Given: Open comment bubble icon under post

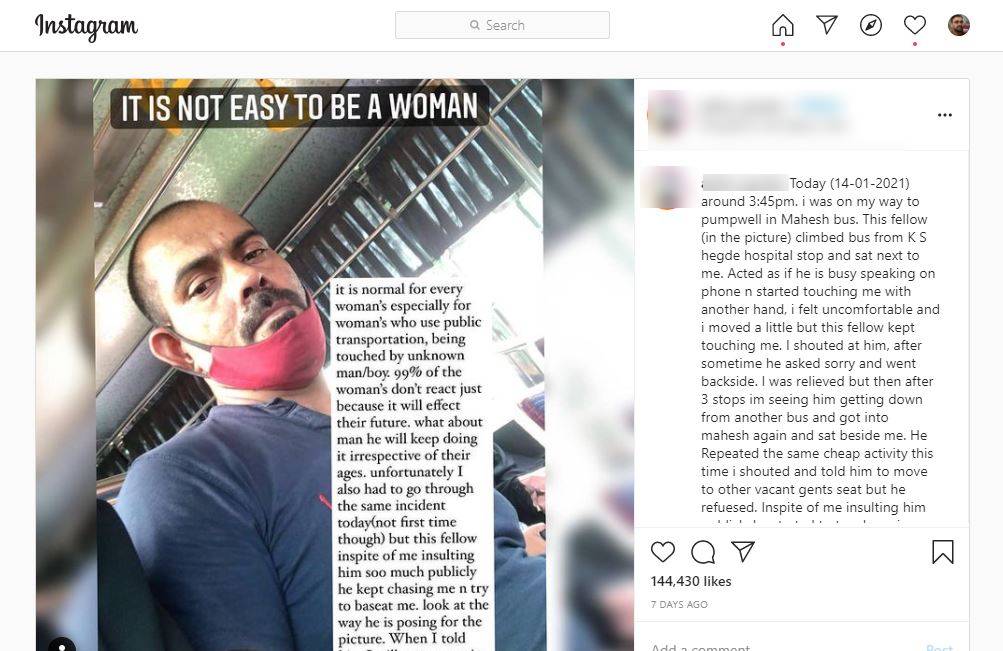Looking at the screenshot, I should (703, 552).
